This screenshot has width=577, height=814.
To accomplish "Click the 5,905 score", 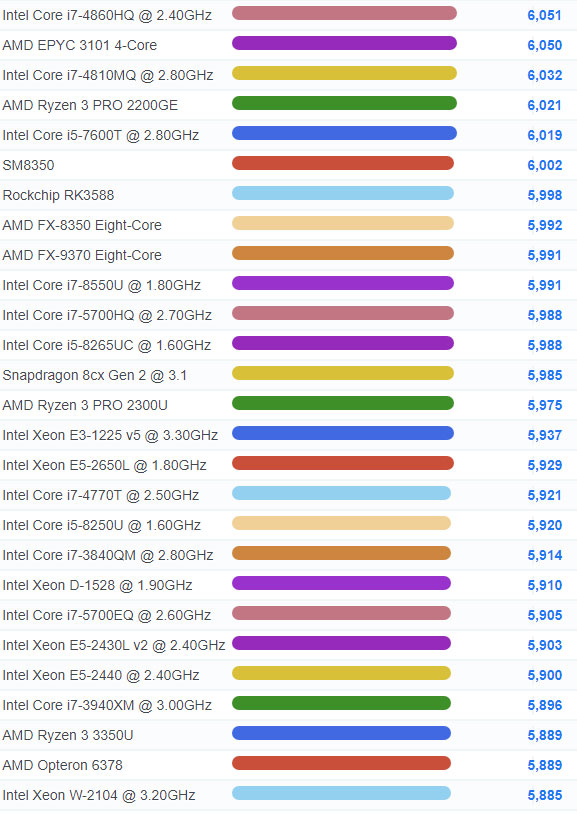I will [545, 615].
